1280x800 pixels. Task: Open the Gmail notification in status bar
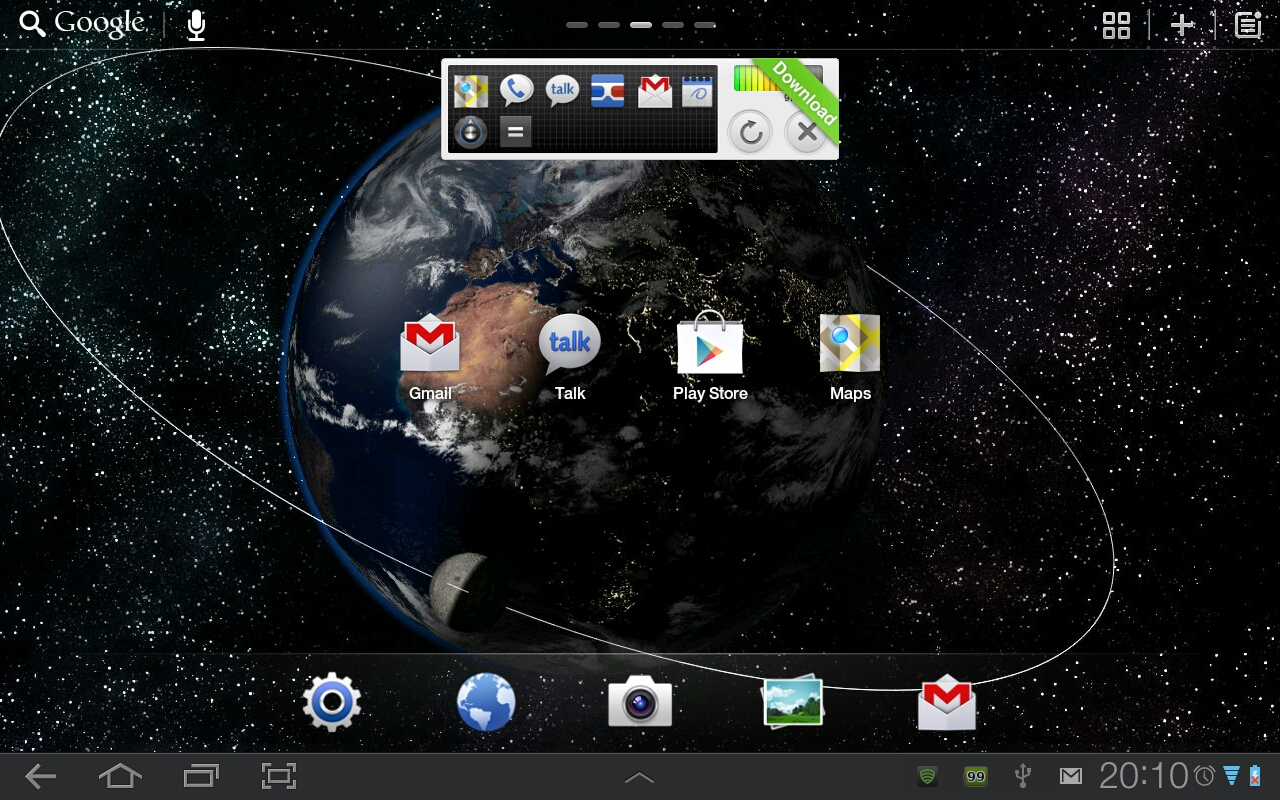(1071, 776)
